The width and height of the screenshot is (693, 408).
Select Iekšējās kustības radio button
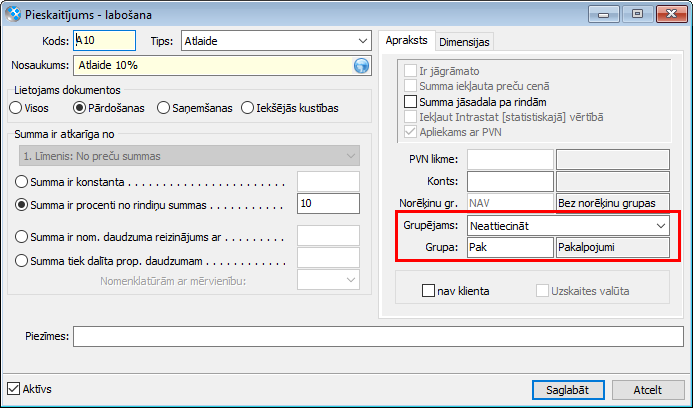tap(247, 107)
